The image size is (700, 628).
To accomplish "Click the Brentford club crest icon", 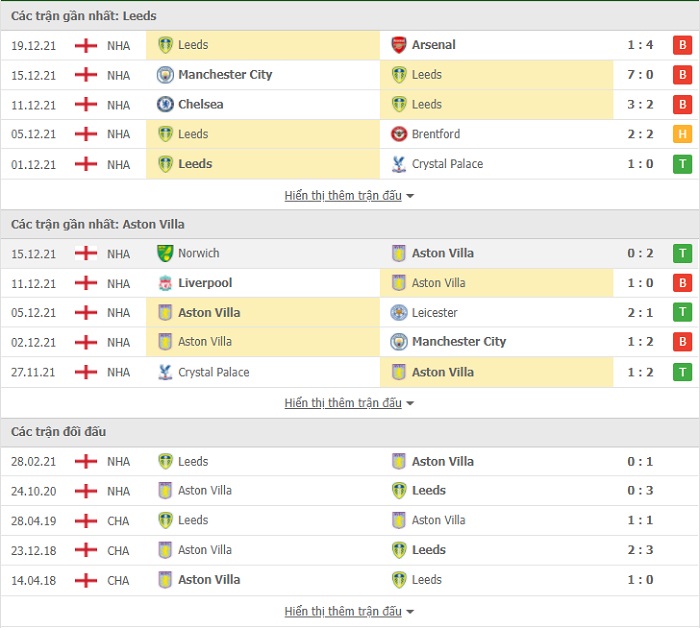I will coord(398,134).
